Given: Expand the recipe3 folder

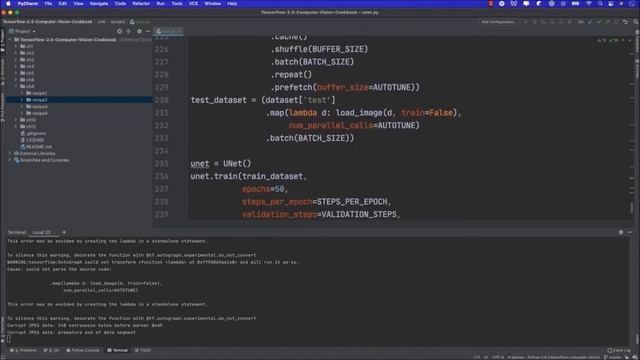Looking at the screenshot, I should click(x=22, y=107).
